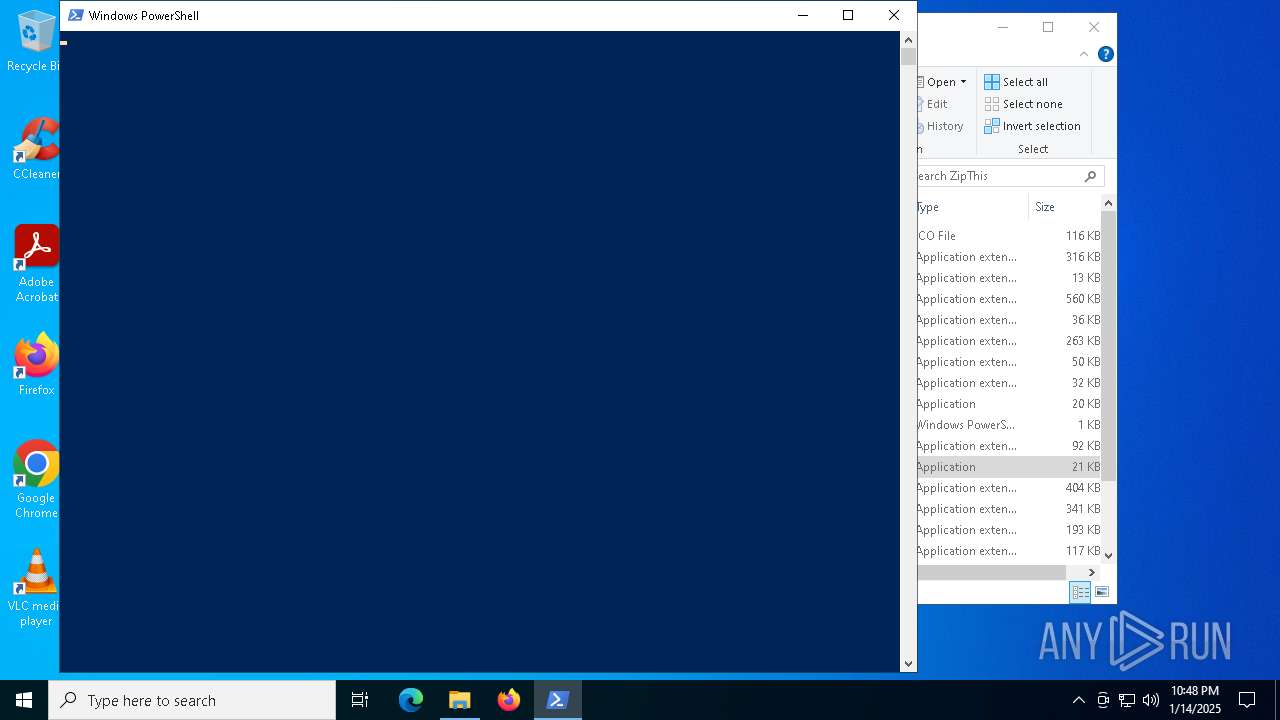The width and height of the screenshot is (1280, 720).
Task: Select the row sized 316 KB
Action: [1009, 257]
